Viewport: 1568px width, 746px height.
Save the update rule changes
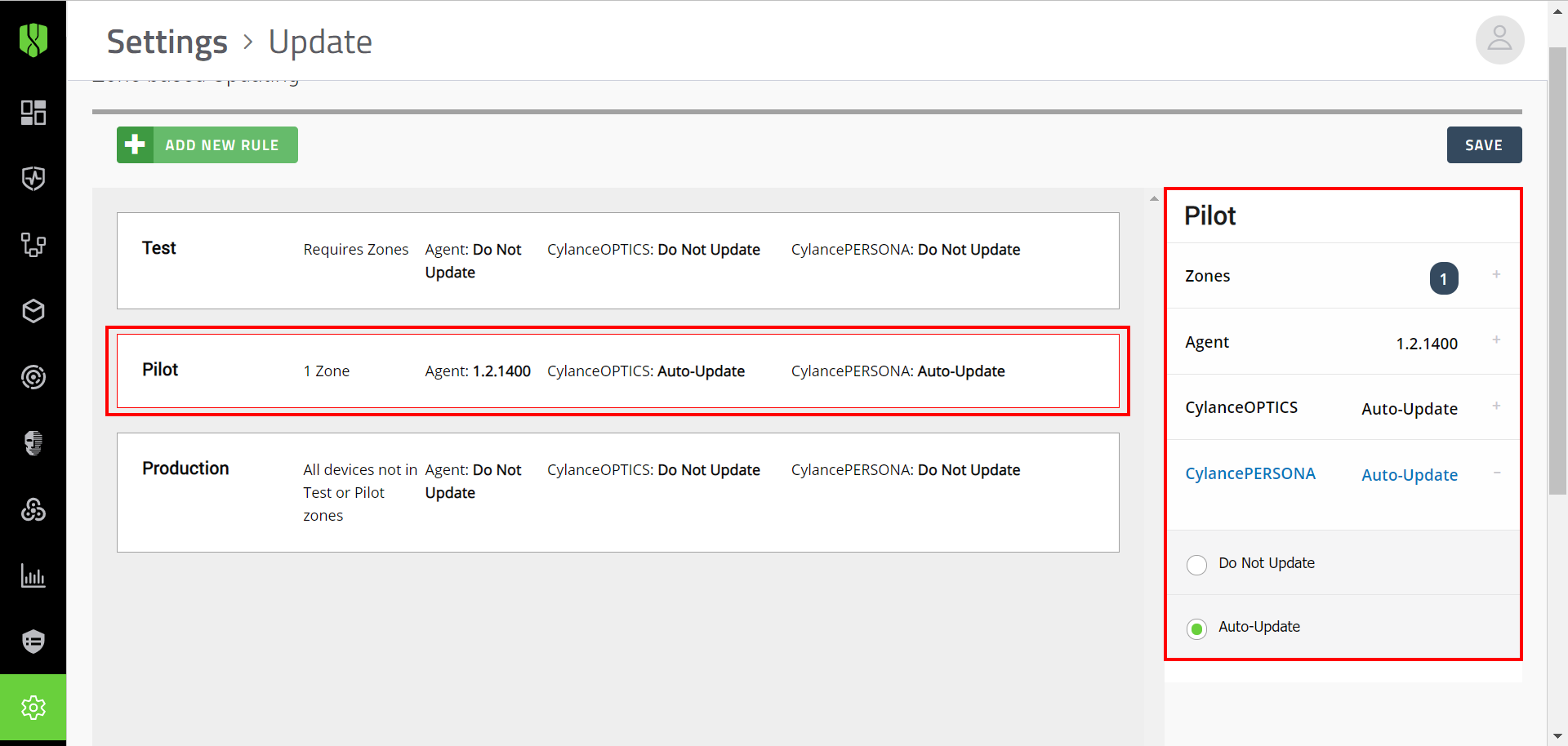pyautogui.click(x=1484, y=144)
